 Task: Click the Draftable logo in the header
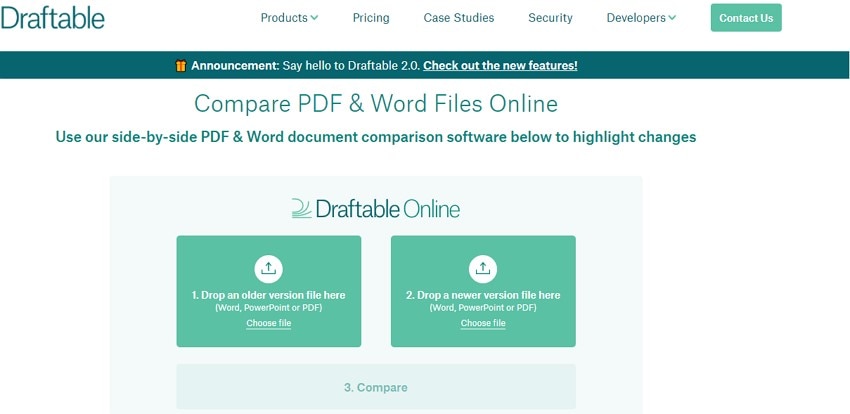pyautogui.click(x=52, y=18)
